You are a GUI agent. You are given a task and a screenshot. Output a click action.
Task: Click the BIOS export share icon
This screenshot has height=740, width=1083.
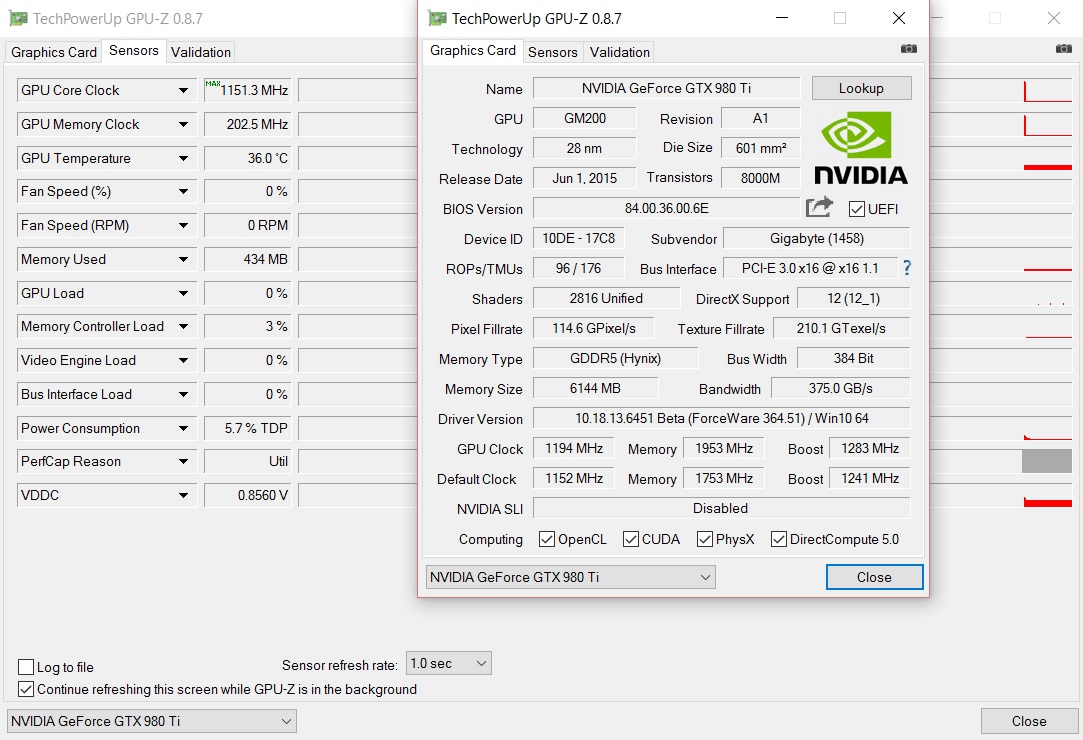point(819,207)
